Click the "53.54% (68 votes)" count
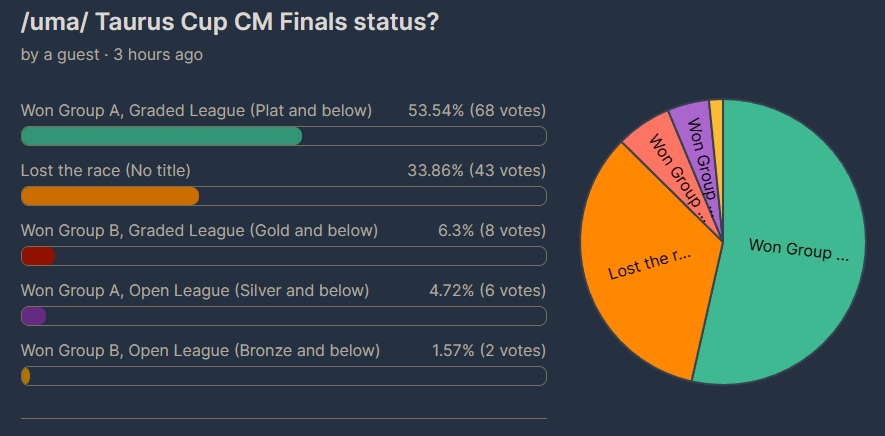Image resolution: width=885 pixels, height=436 pixels. 476,110
